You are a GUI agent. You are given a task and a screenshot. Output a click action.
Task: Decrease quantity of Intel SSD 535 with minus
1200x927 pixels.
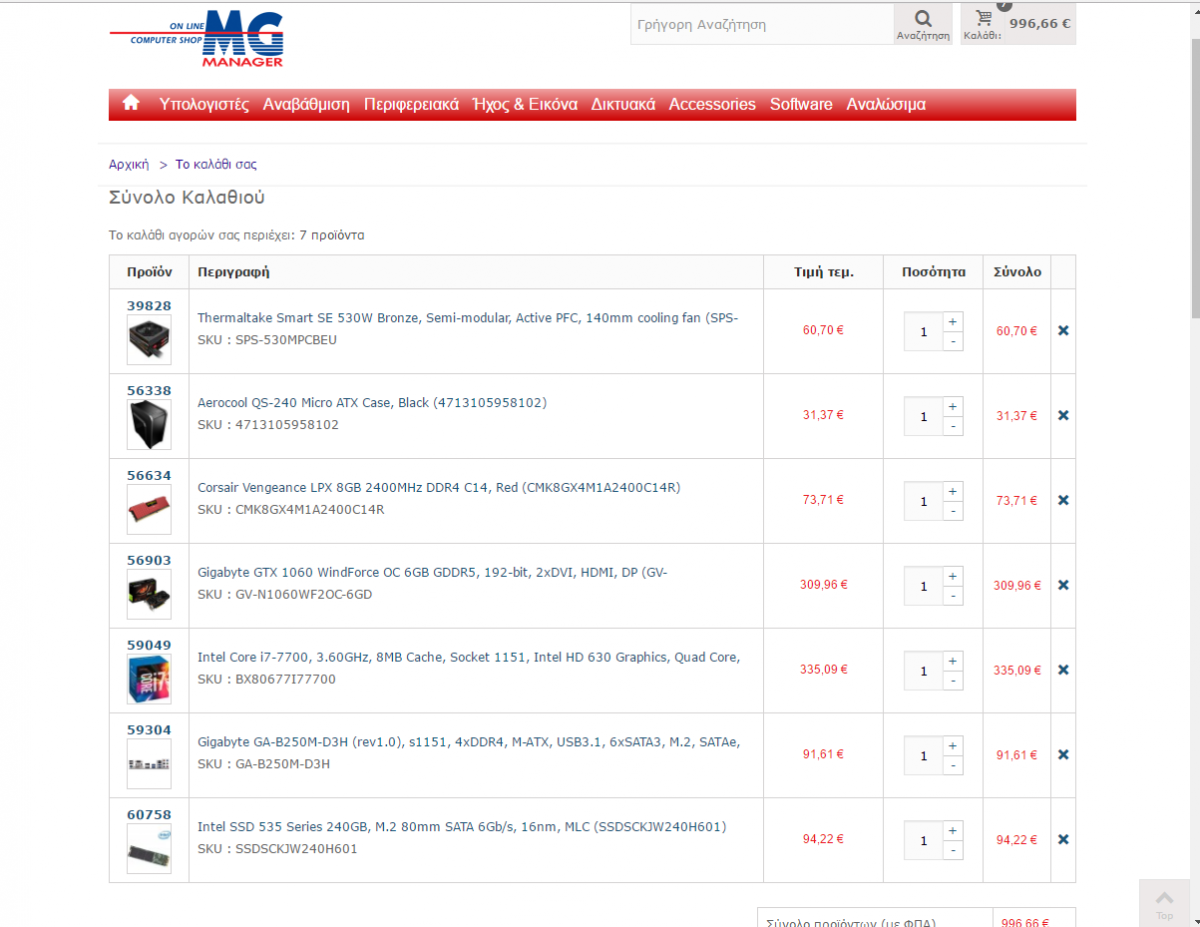pyautogui.click(x=953, y=850)
